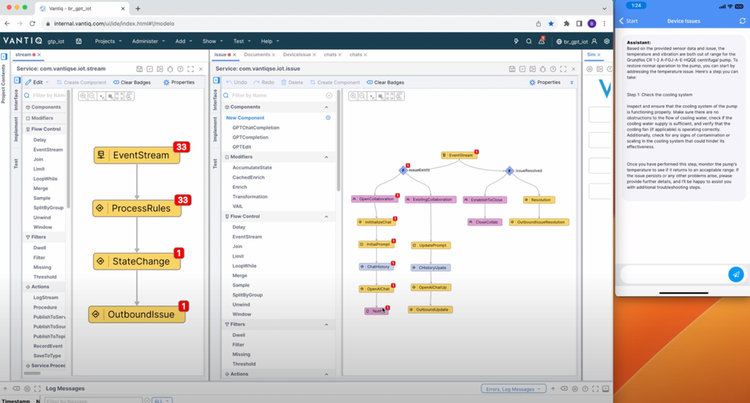750x403 pixels.
Task: Toggle the Project Contents side panel
Action: tap(4, 80)
